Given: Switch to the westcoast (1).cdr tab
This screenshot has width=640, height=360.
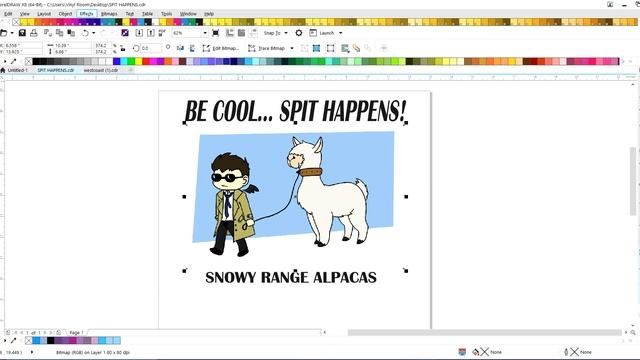Looking at the screenshot, I should [101, 70].
